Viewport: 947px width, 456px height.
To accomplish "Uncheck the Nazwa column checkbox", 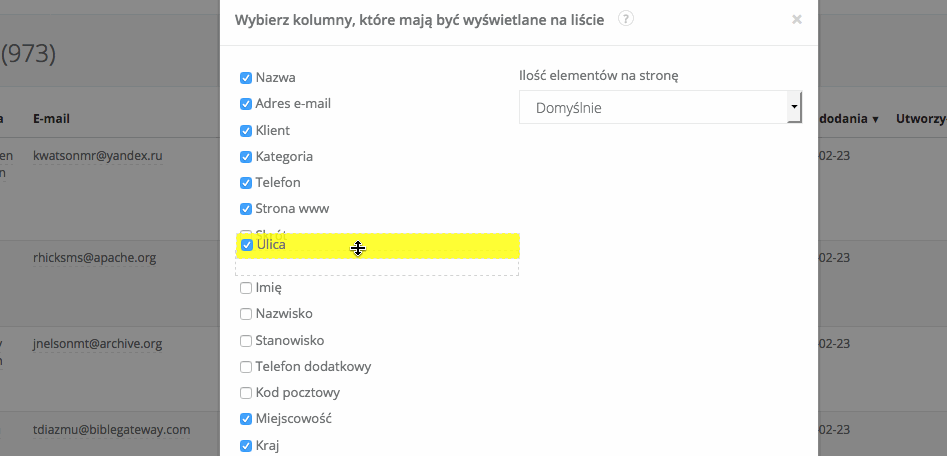I will [246, 77].
